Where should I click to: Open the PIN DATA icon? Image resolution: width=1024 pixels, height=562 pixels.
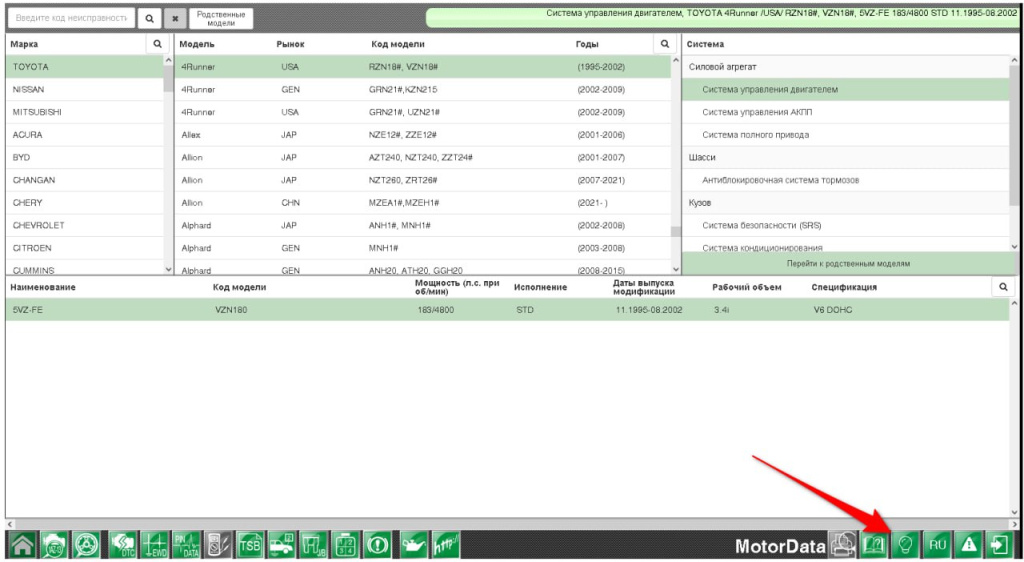(186, 546)
